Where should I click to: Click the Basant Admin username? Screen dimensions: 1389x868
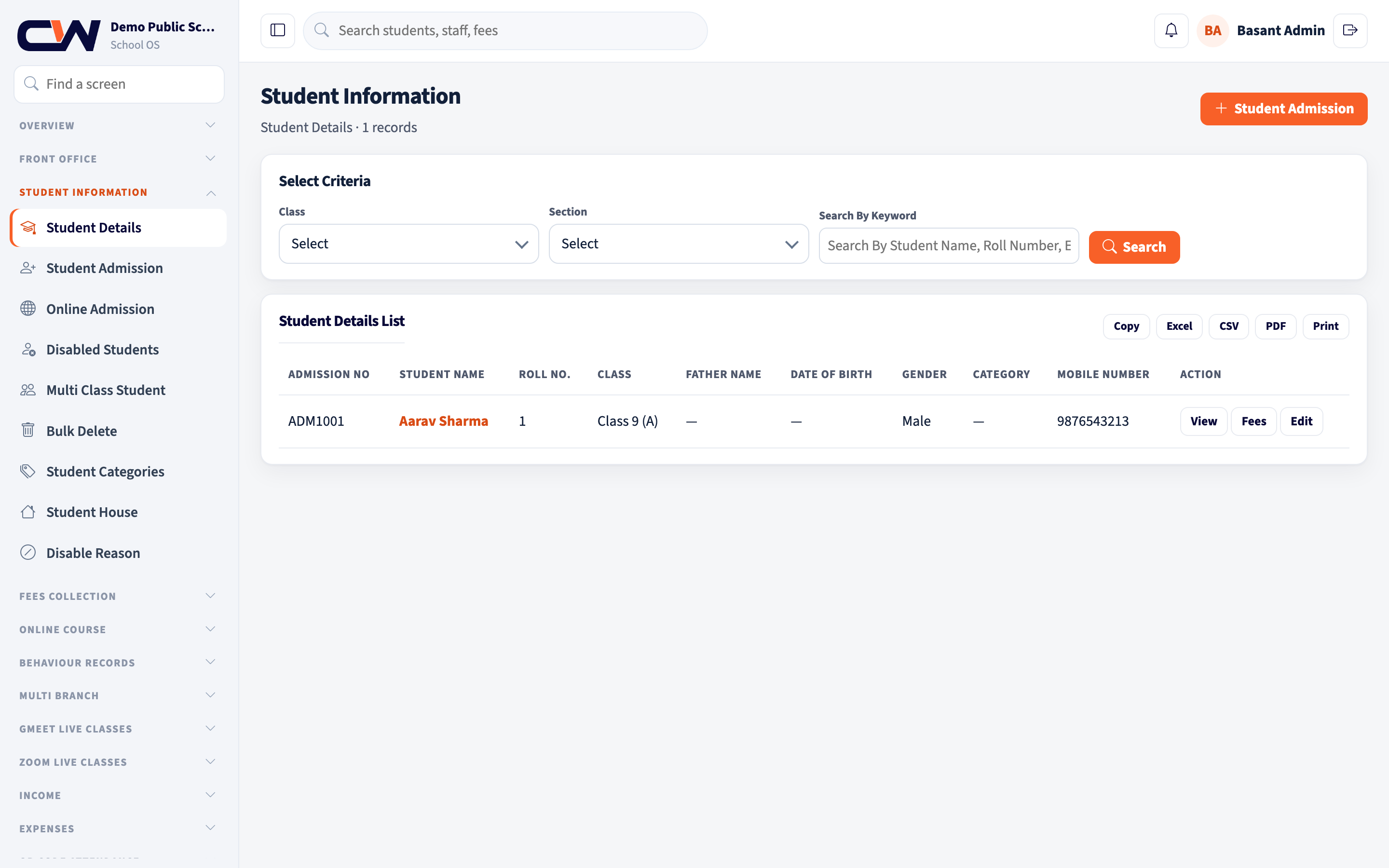tap(1280, 30)
